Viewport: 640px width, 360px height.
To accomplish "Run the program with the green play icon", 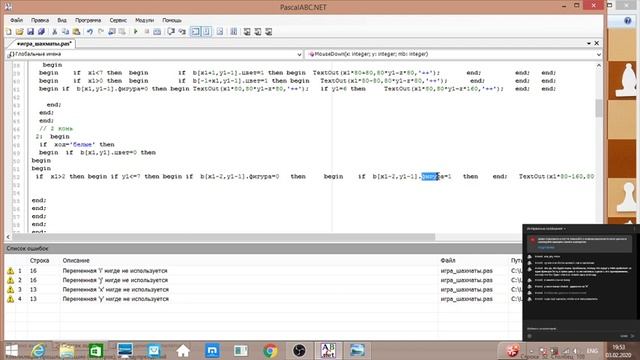I will click(x=136, y=31).
